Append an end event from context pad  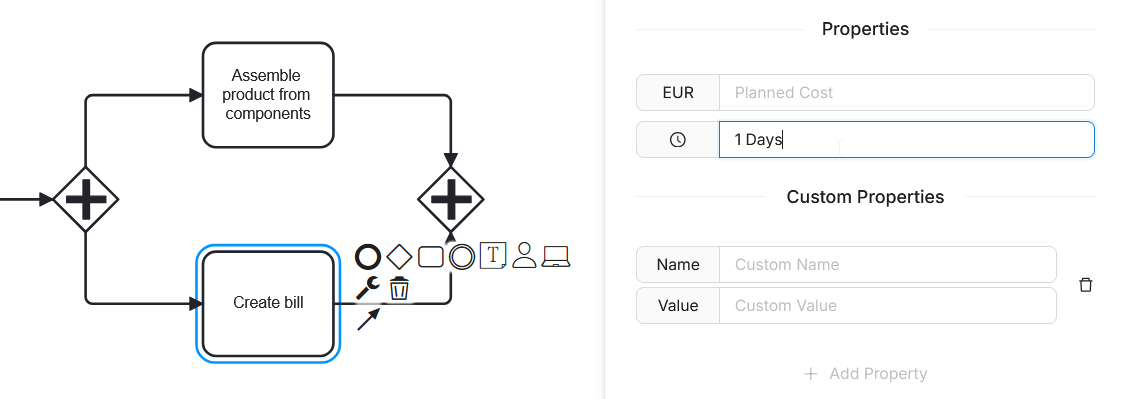[368, 256]
